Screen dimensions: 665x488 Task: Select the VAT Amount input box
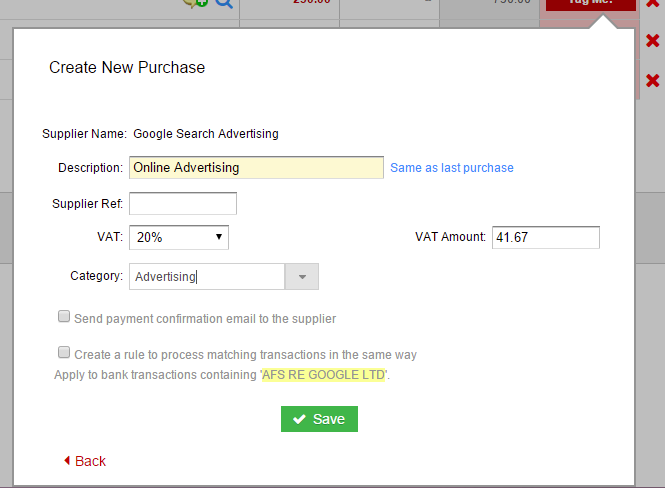pos(545,237)
